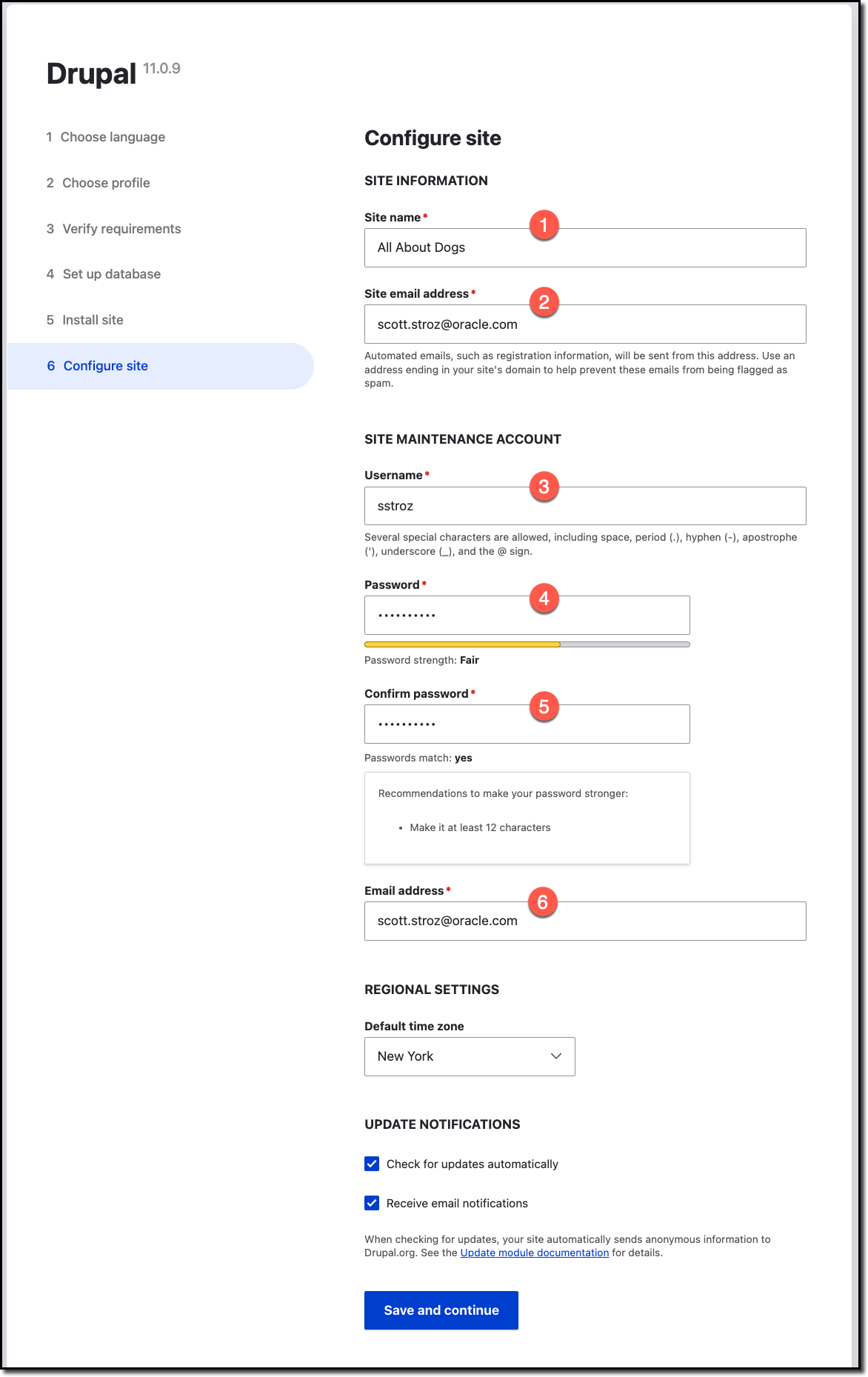Uncheck Check for updates automatically
The image size is (868, 1377).
pyautogui.click(x=370, y=1164)
